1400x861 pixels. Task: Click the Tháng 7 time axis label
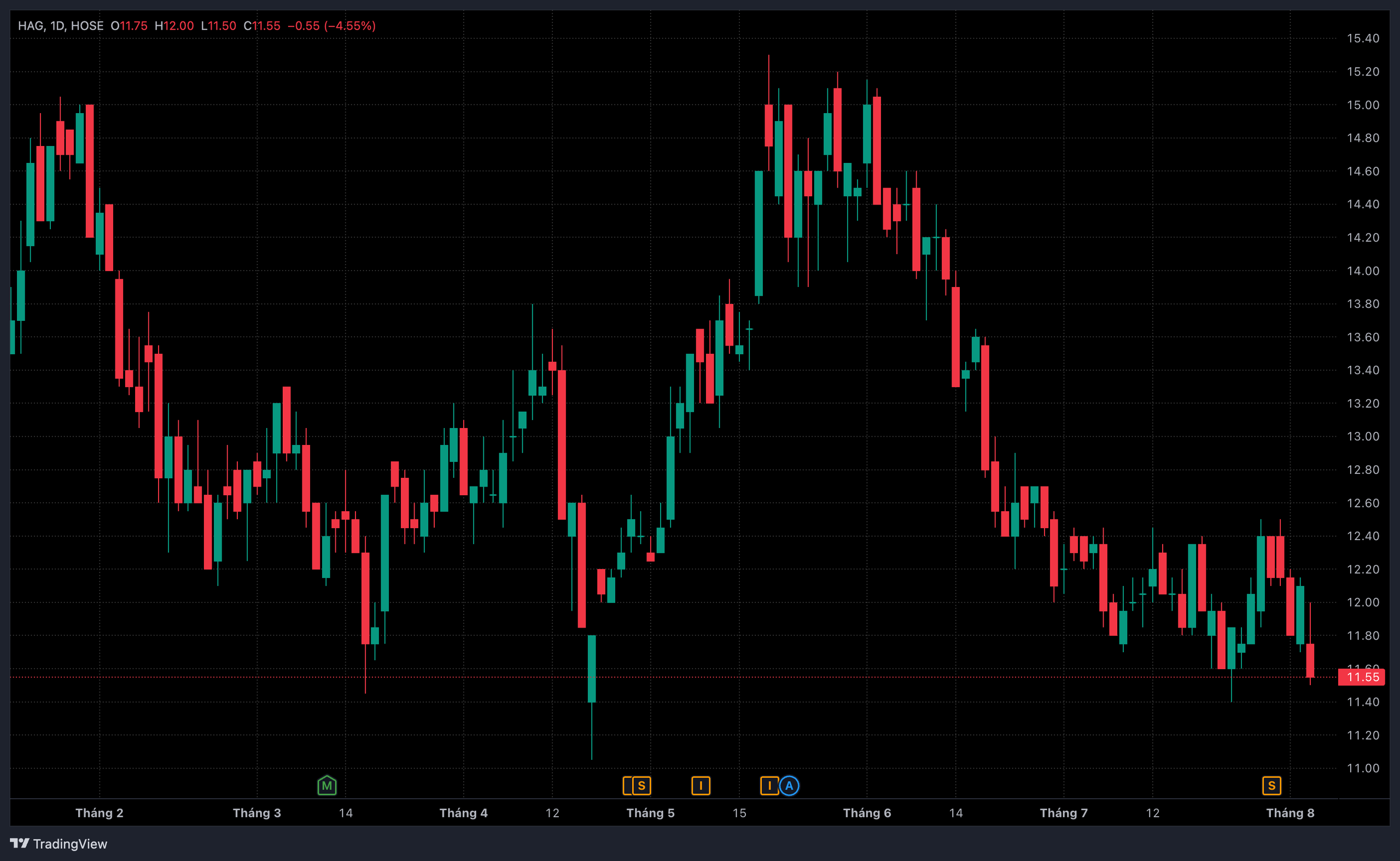tap(1064, 812)
